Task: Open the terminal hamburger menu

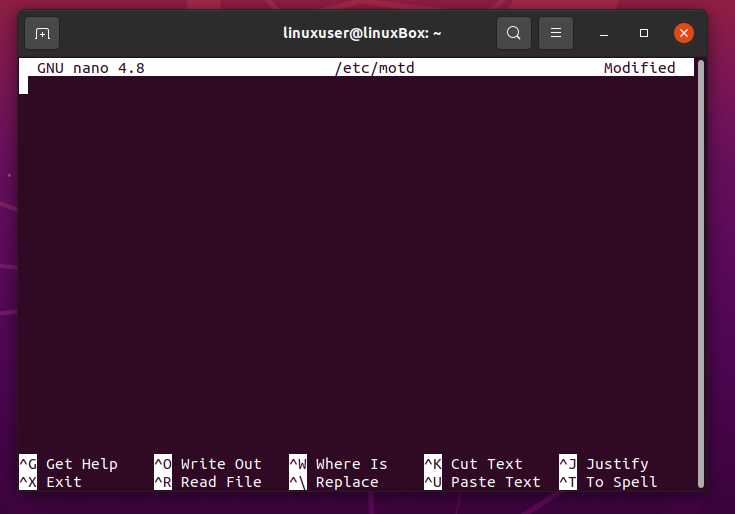Action: coord(556,33)
